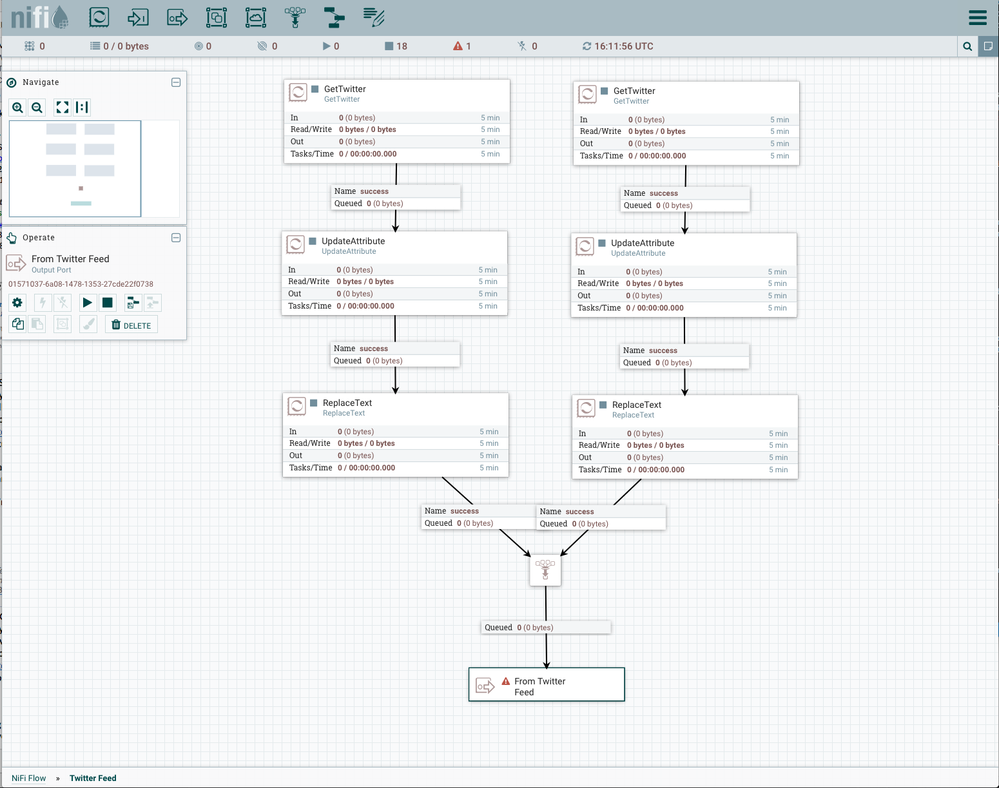
Task: Open the configuration gear in Operate panel
Action: (x=17, y=302)
